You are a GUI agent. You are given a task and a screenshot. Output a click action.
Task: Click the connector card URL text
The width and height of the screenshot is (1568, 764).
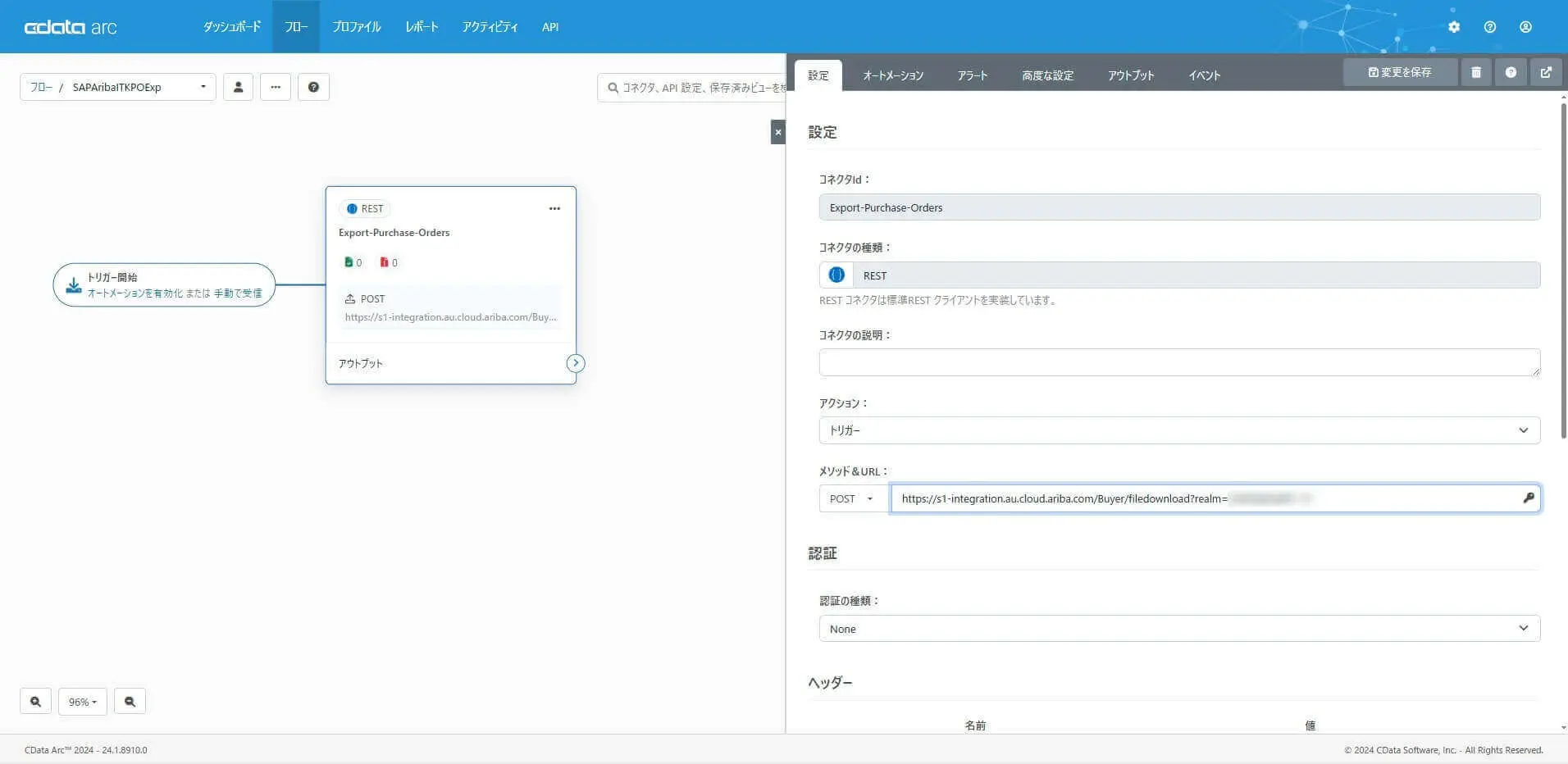click(x=450, y=317)
